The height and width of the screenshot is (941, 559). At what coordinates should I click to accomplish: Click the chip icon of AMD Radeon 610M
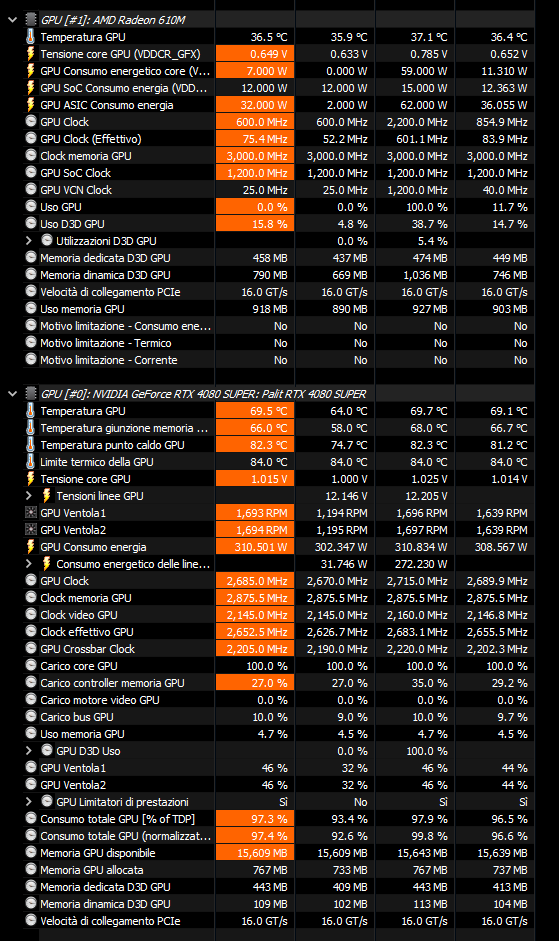click(31, 20)
